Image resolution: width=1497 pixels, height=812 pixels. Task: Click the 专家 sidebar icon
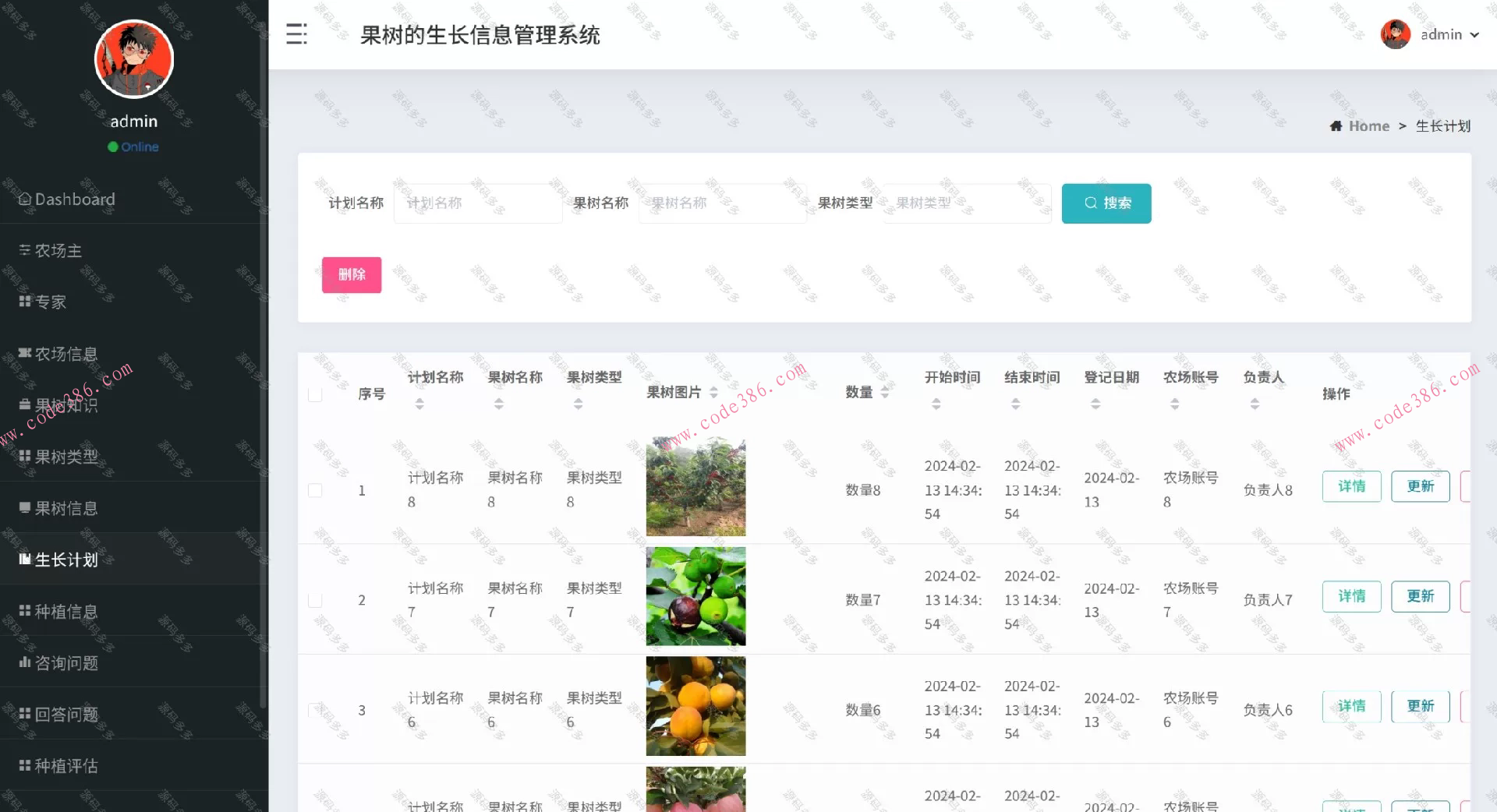[24, 302]
